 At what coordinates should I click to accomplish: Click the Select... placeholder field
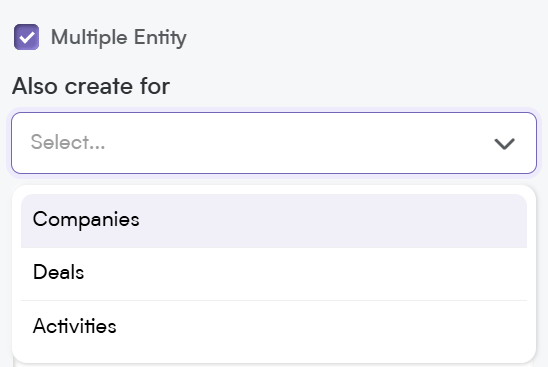[274, 143]
